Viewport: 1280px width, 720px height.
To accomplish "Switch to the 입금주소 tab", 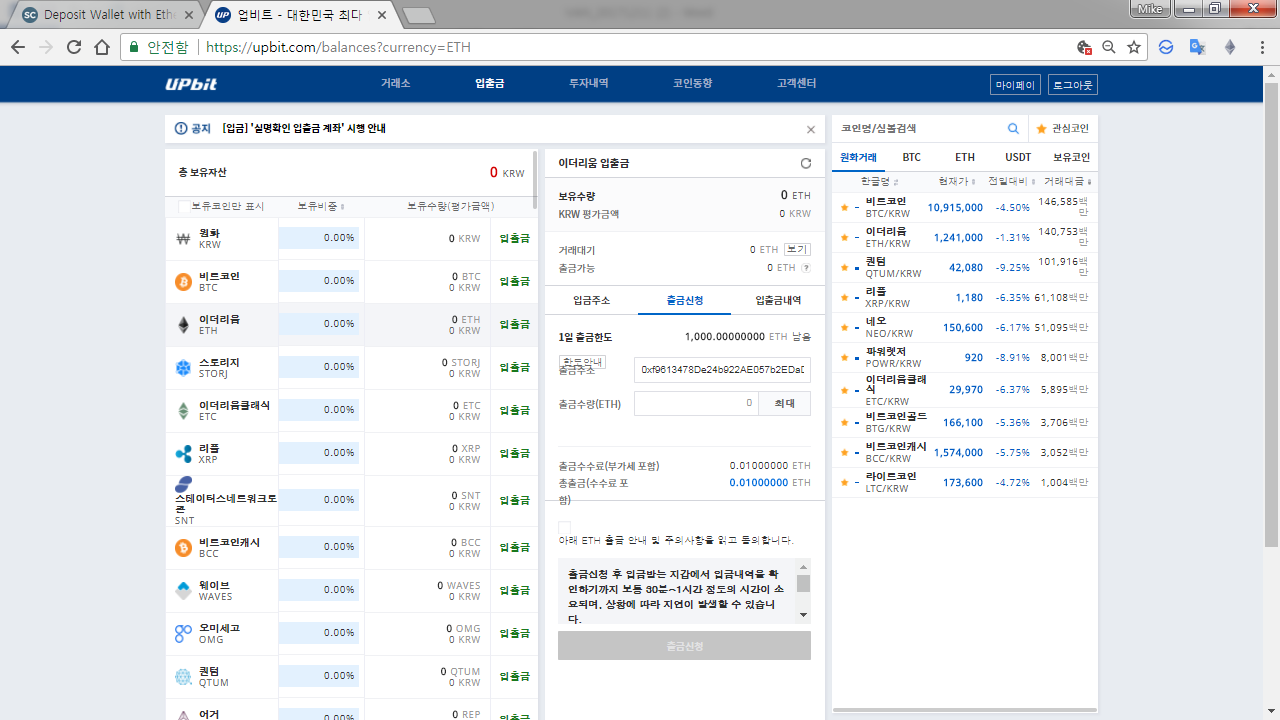I will tap(591, 300).
